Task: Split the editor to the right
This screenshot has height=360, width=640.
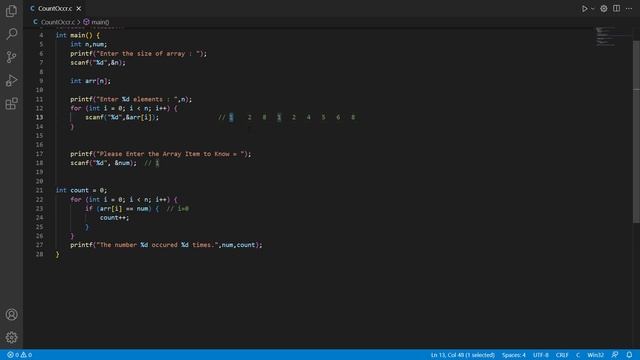Action: (616, 9)
